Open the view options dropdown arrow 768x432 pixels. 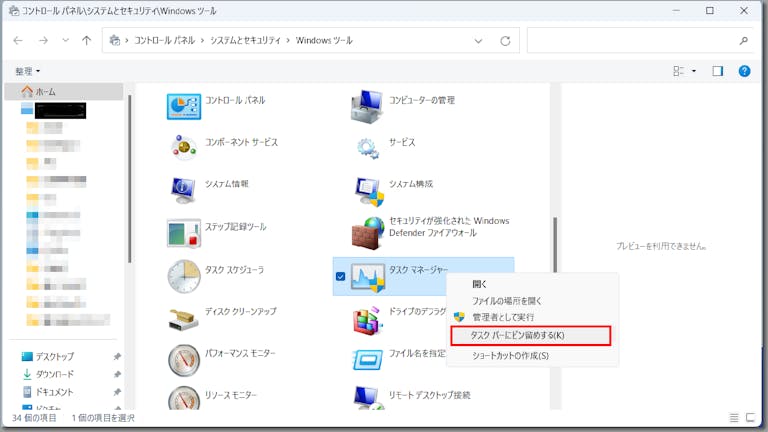tap(694, 71)
